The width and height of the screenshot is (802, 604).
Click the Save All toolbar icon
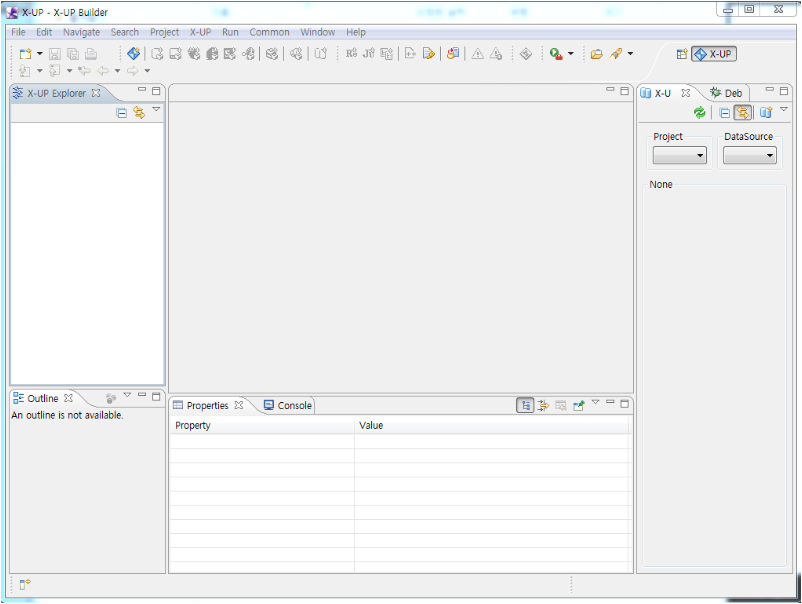pyautogui.click(x=73, y=54)
